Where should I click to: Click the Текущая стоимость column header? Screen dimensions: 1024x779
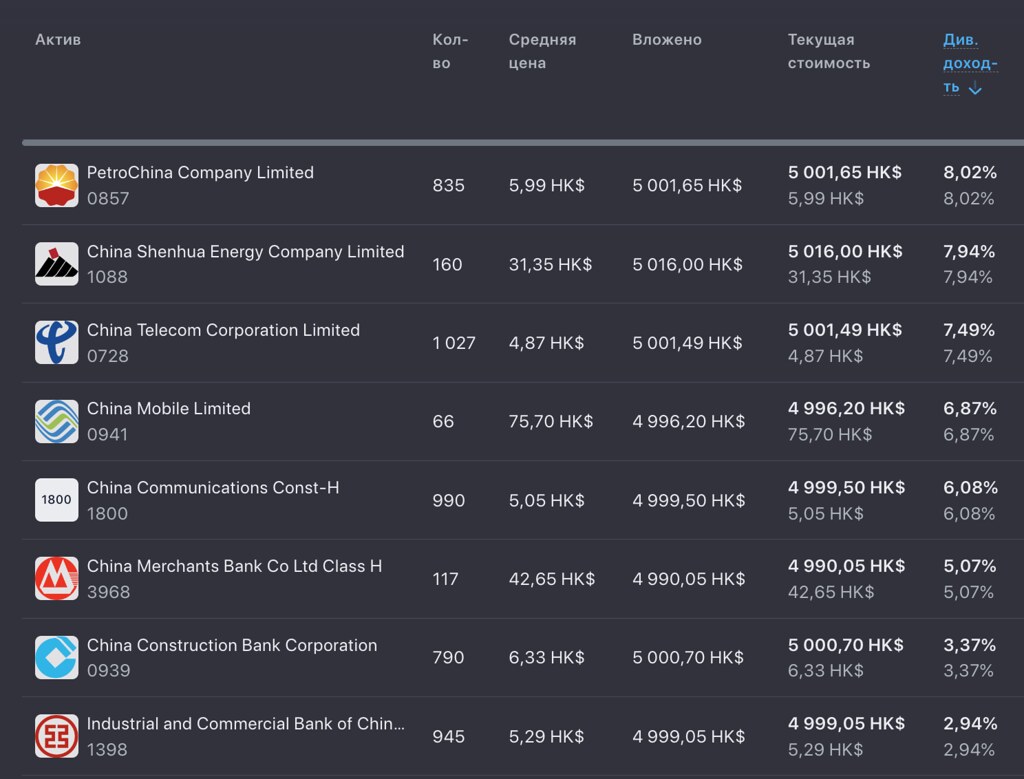click(x=829, y=52)
